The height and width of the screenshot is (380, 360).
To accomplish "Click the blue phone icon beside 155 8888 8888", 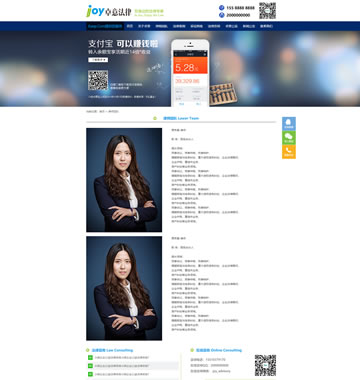I will click(222, 8).
